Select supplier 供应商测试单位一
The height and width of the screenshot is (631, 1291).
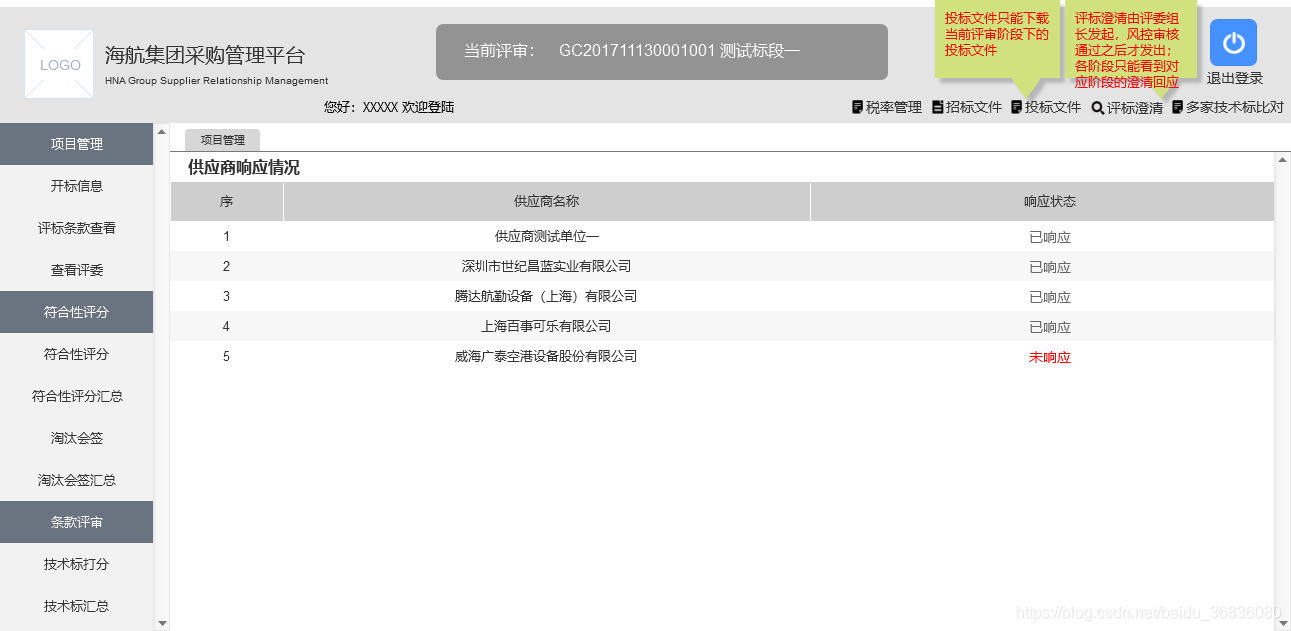[546, 237]
